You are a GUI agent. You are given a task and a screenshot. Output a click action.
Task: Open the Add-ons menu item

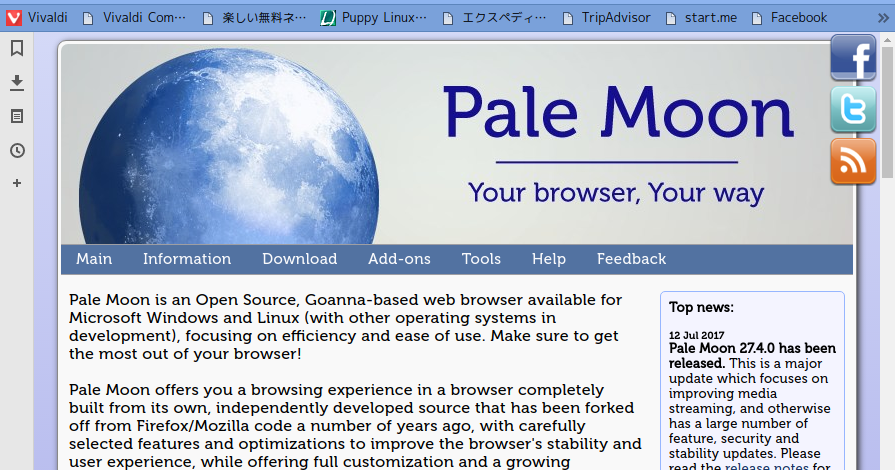click(x=400, y=259)
